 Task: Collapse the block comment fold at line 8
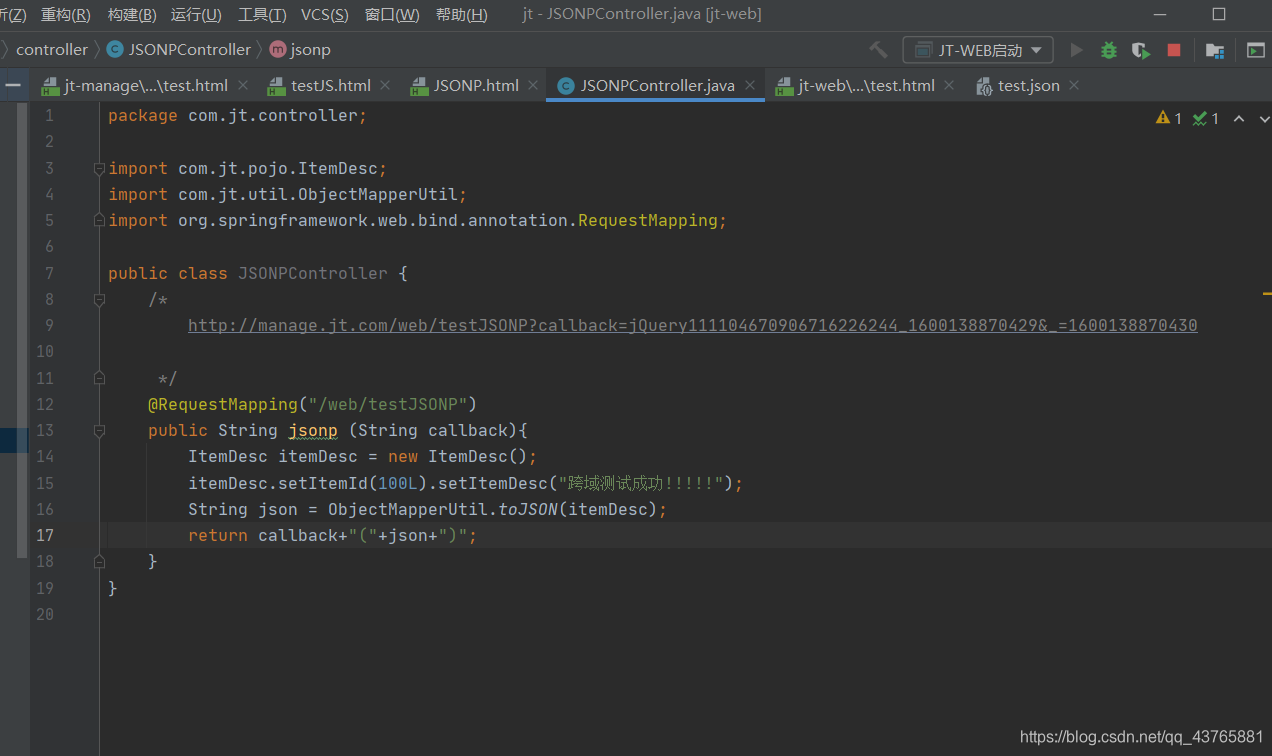pyautogui.click(x=99, y=299)
